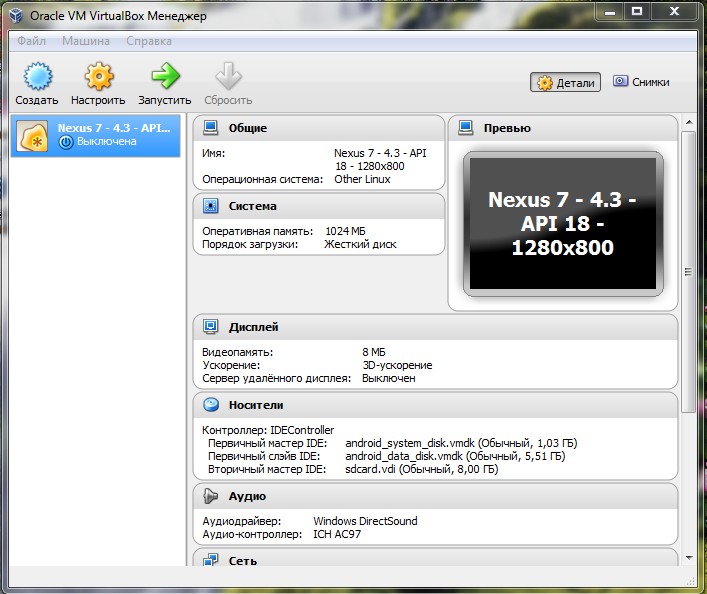
Task: Click the Дисплей section screen icon
Action: click(211, 327)
